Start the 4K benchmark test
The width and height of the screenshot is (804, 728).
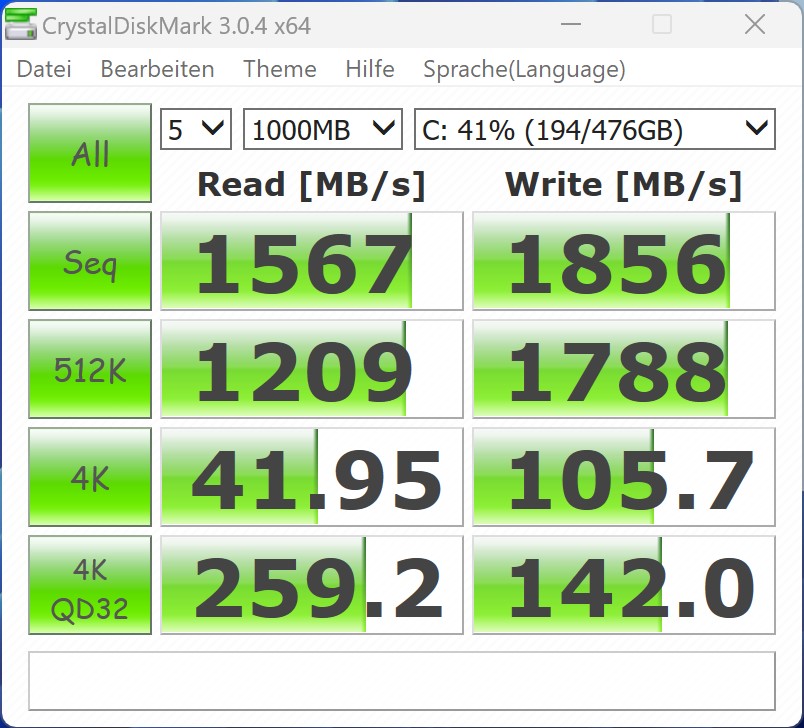coord(90,477)
